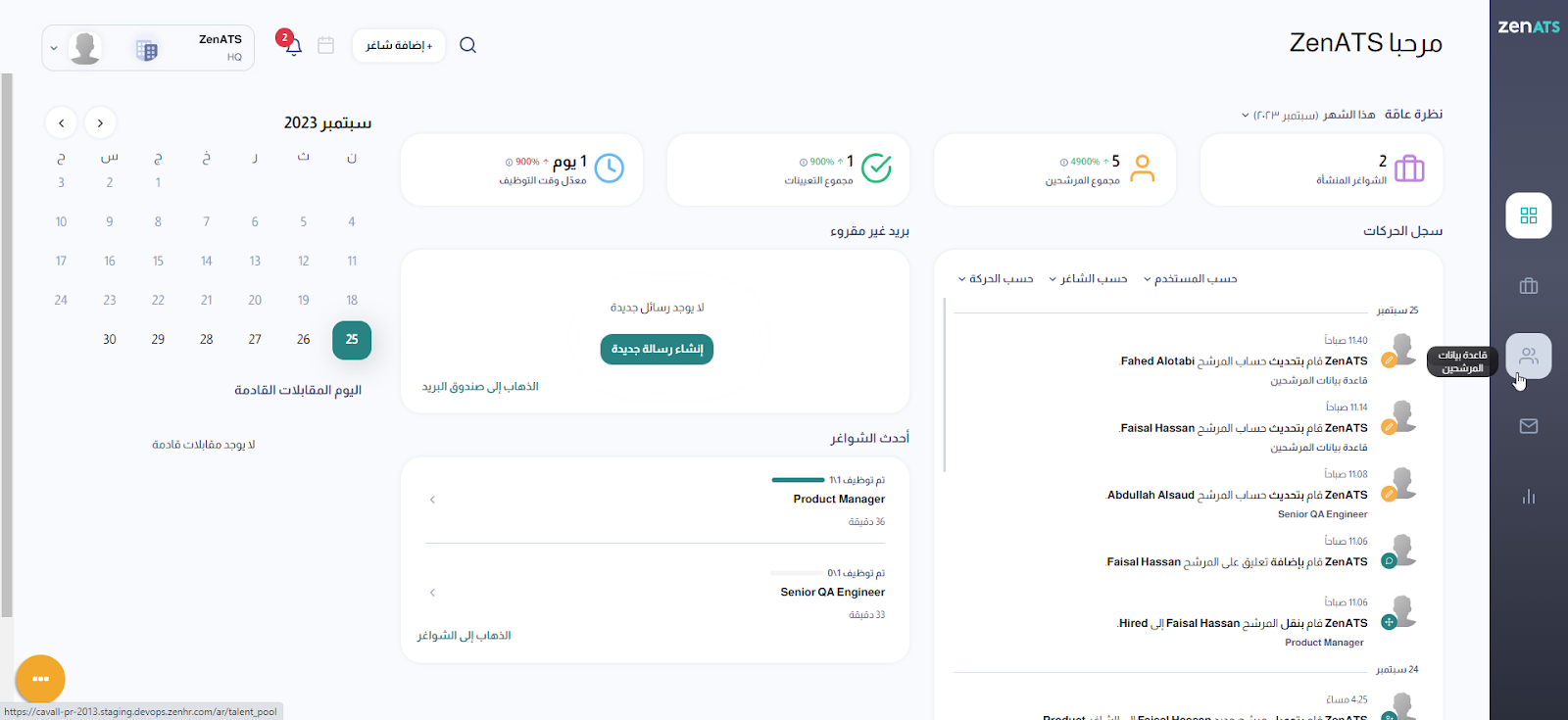Follow the 'الذهاب إلى صندوق البريد' link
Screen dimensions: 1568x720
point(480,387)
